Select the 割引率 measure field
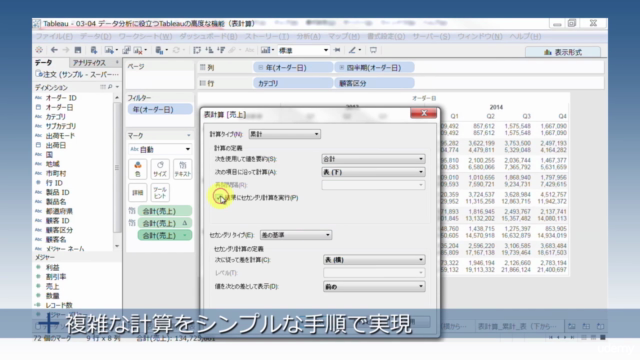640x360 pixels. pos(56,277)
